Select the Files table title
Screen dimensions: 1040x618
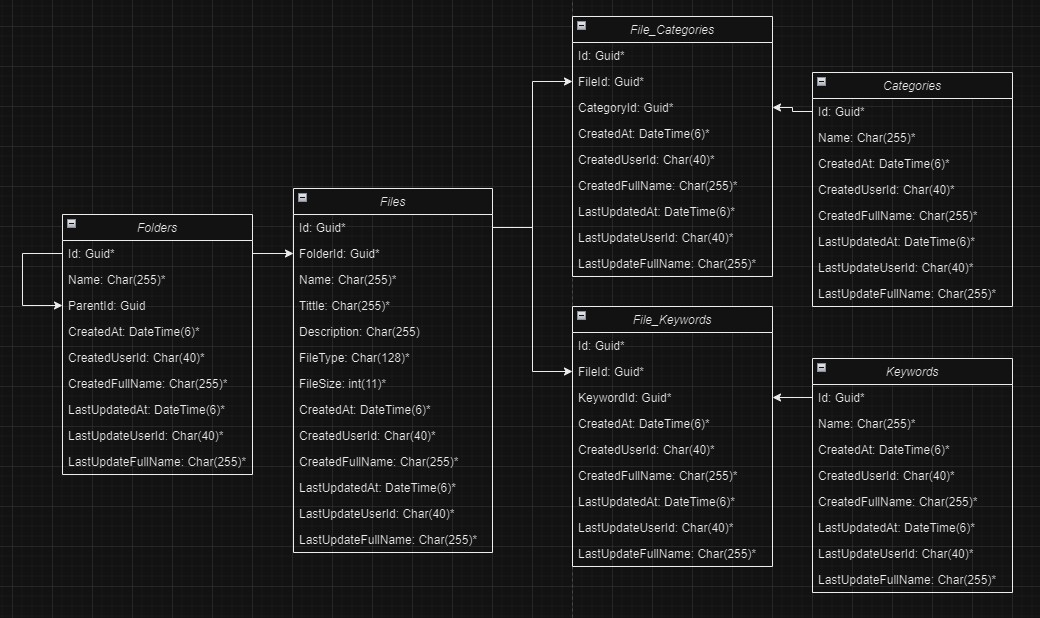point(393,202)
